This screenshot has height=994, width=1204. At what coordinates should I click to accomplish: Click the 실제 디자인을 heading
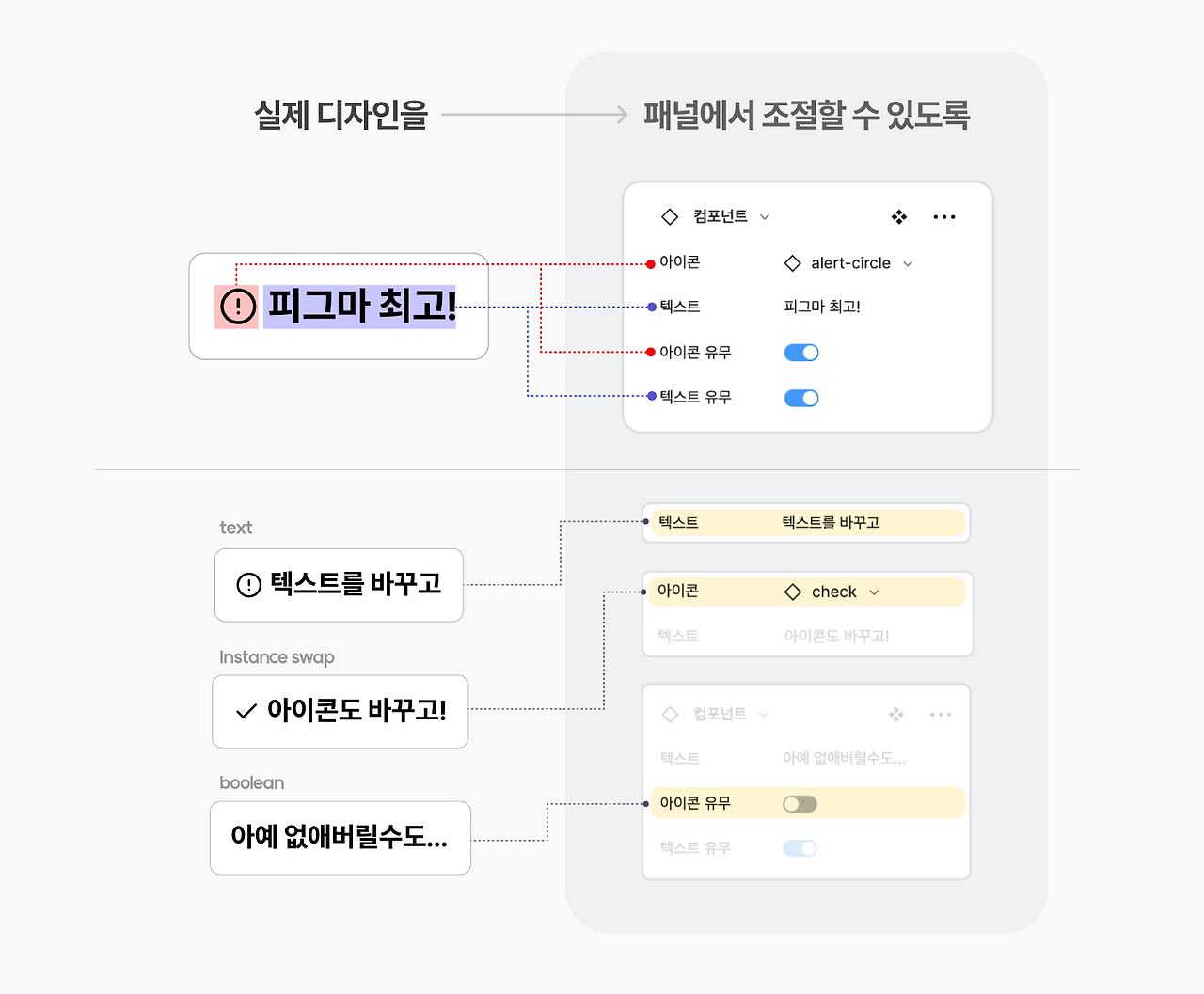[341, 115]
